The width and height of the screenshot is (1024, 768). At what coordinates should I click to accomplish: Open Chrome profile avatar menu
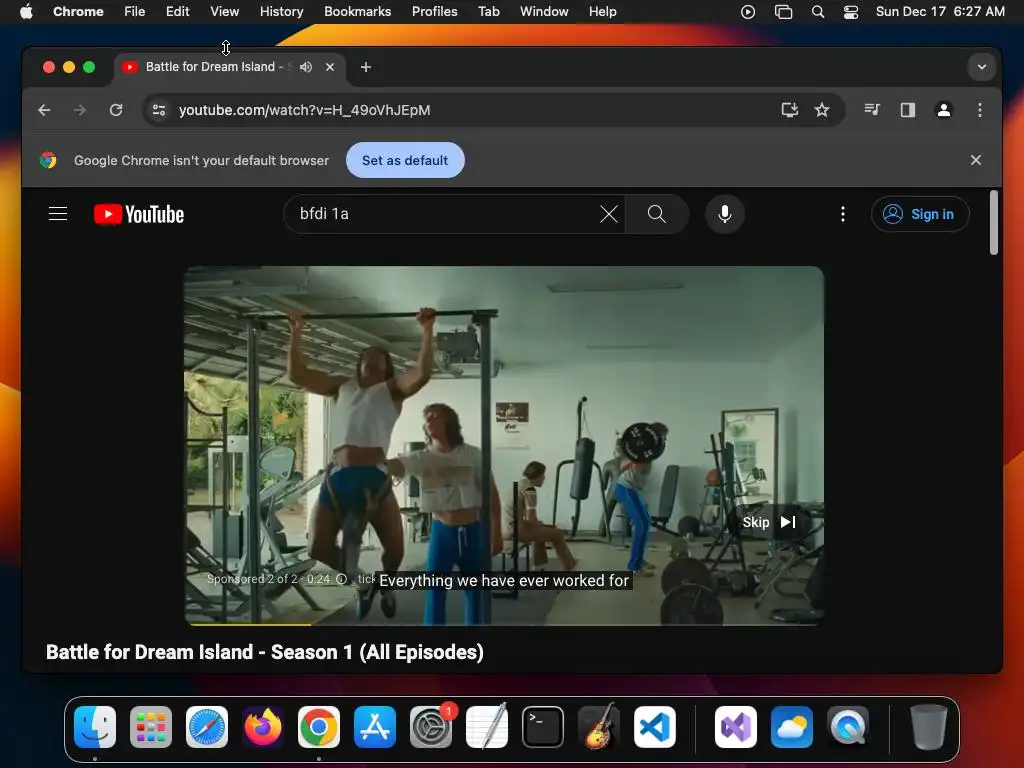(x=943, y=110)
